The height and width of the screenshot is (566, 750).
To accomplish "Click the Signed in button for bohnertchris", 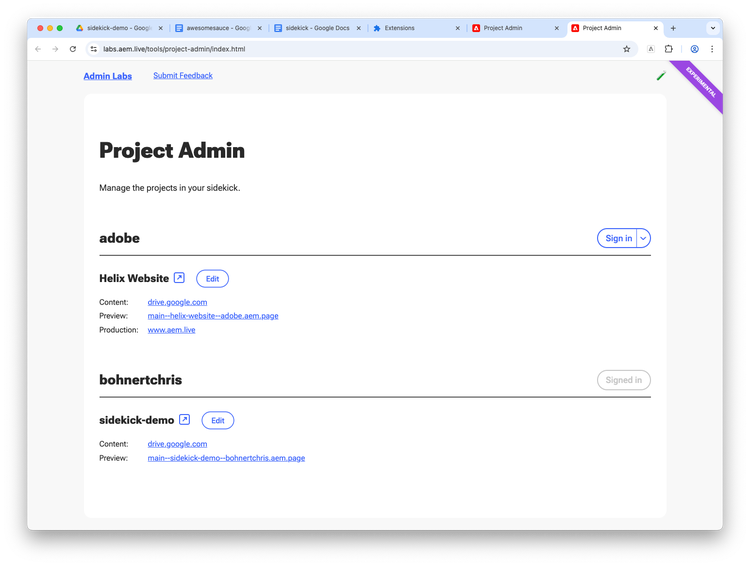I will pos(624,380).
